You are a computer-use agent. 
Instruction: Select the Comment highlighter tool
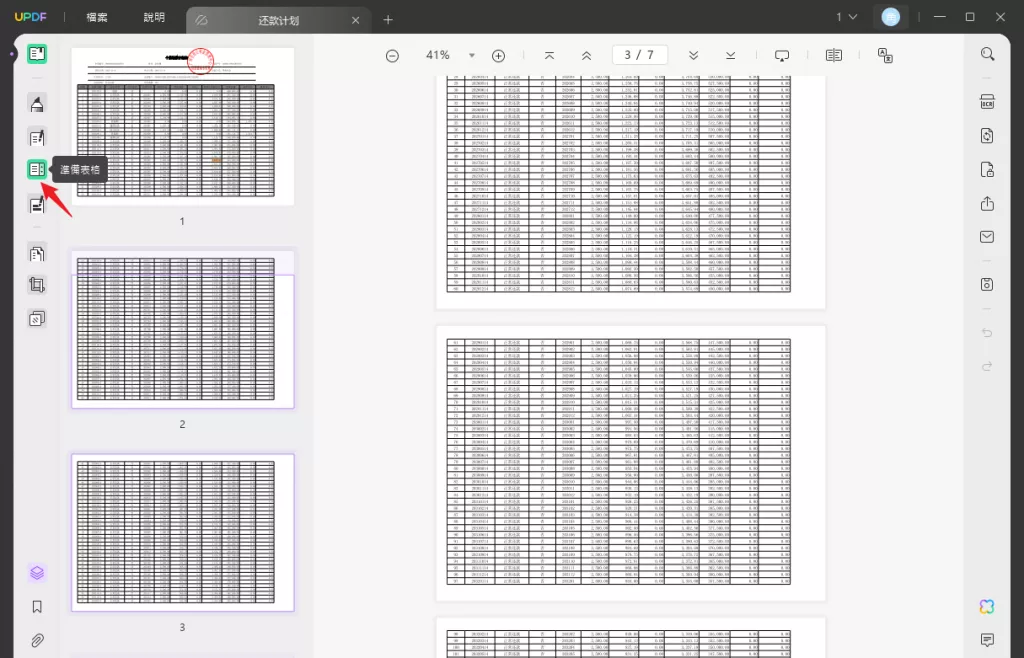pos(37,104)
